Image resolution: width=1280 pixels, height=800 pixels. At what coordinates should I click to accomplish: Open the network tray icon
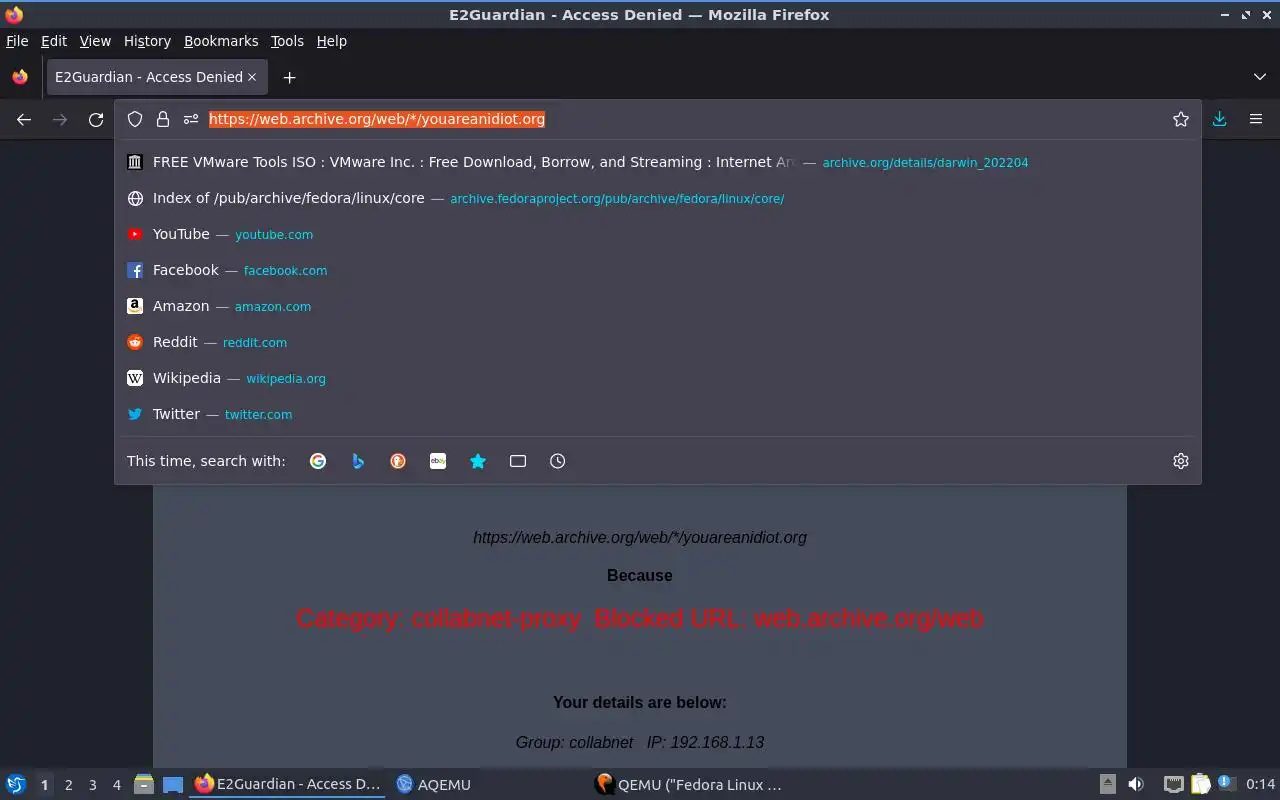pyautogui.click(x=1174, y=785)
